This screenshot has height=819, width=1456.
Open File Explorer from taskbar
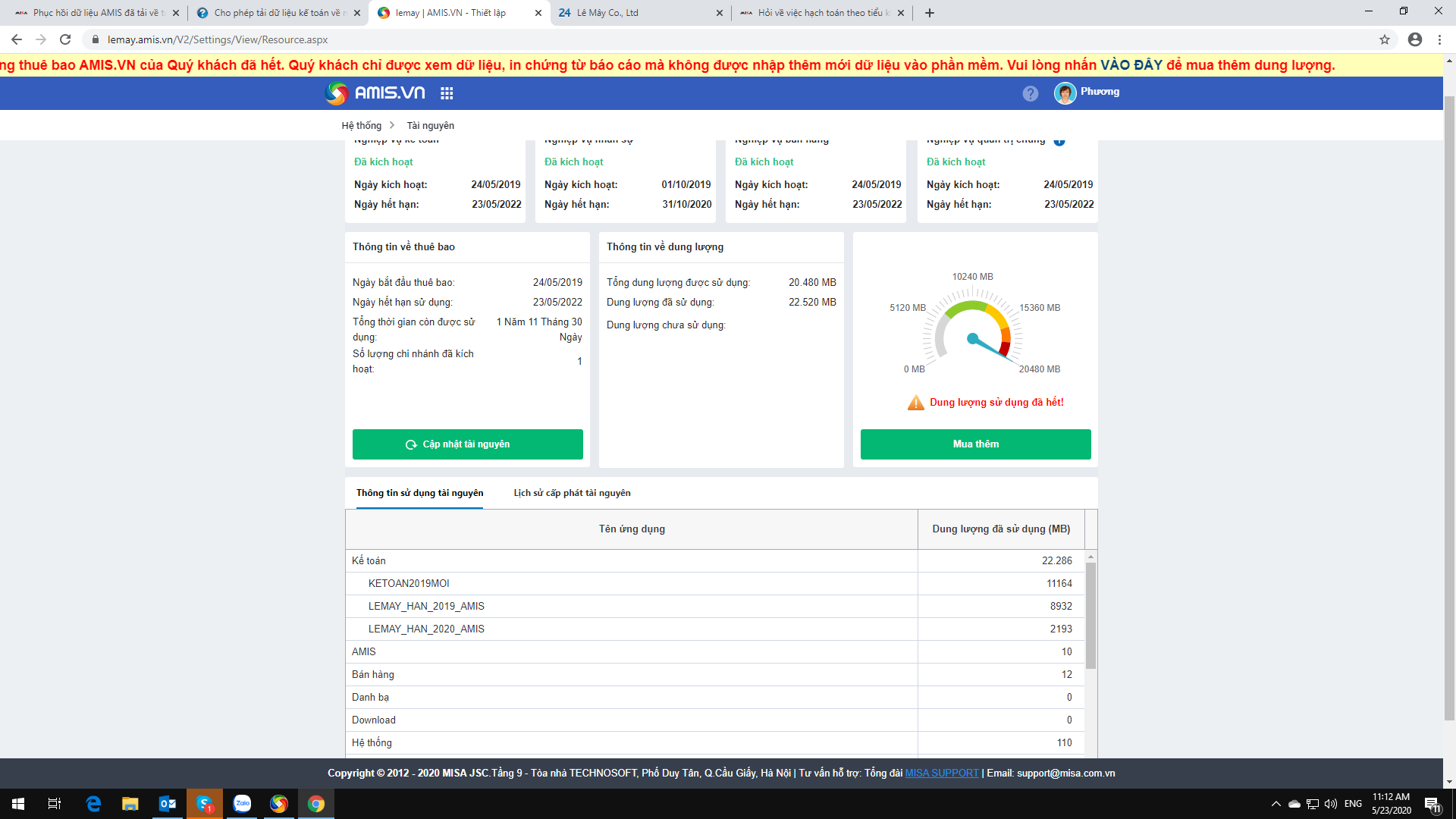[x=130, y=804]
